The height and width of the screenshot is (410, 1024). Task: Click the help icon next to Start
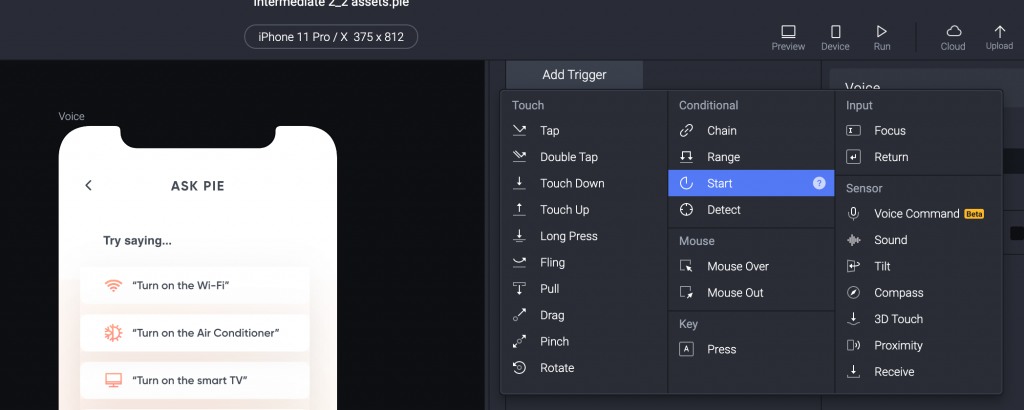click(x=819, y=184)
